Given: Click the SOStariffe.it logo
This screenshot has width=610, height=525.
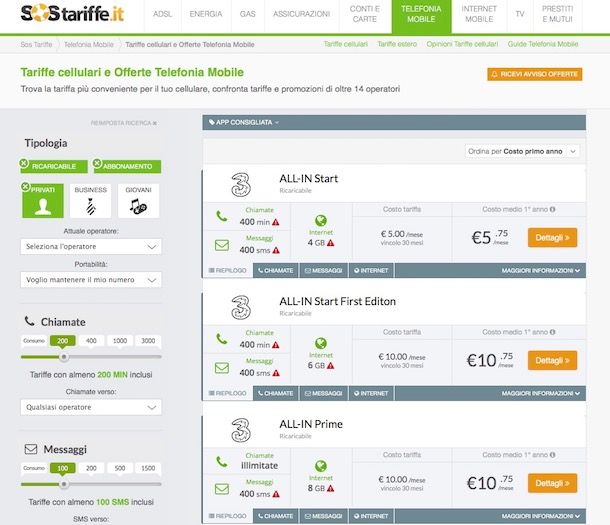Looking at the screenshot, I should tap(72, 14).
